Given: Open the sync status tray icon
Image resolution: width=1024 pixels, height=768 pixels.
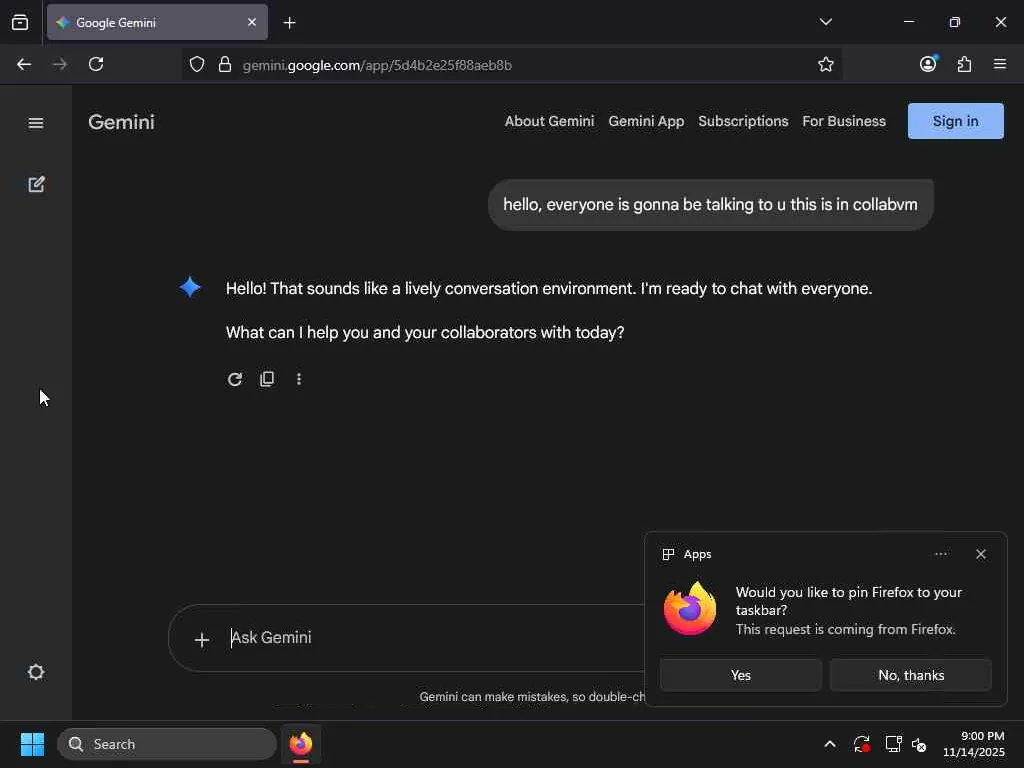Looking at the screenshot, I should [x=861, y=744].
